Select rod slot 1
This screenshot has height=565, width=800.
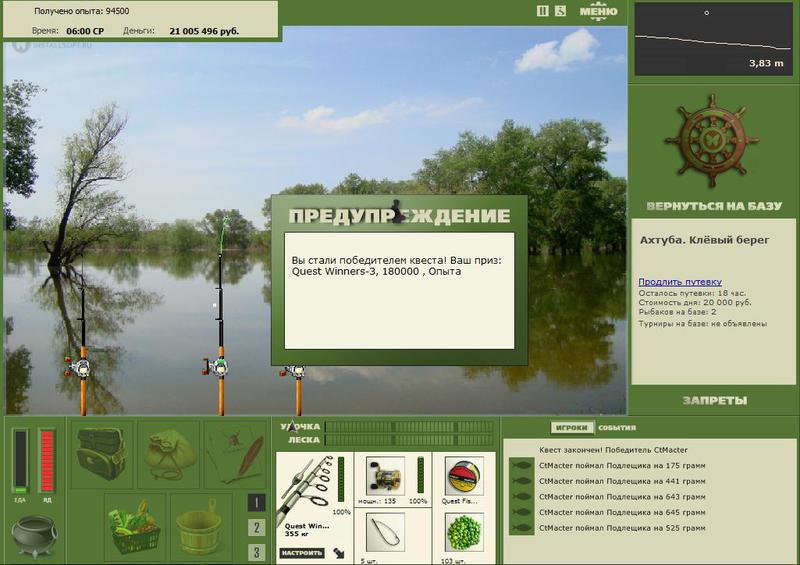click(256, 503)
